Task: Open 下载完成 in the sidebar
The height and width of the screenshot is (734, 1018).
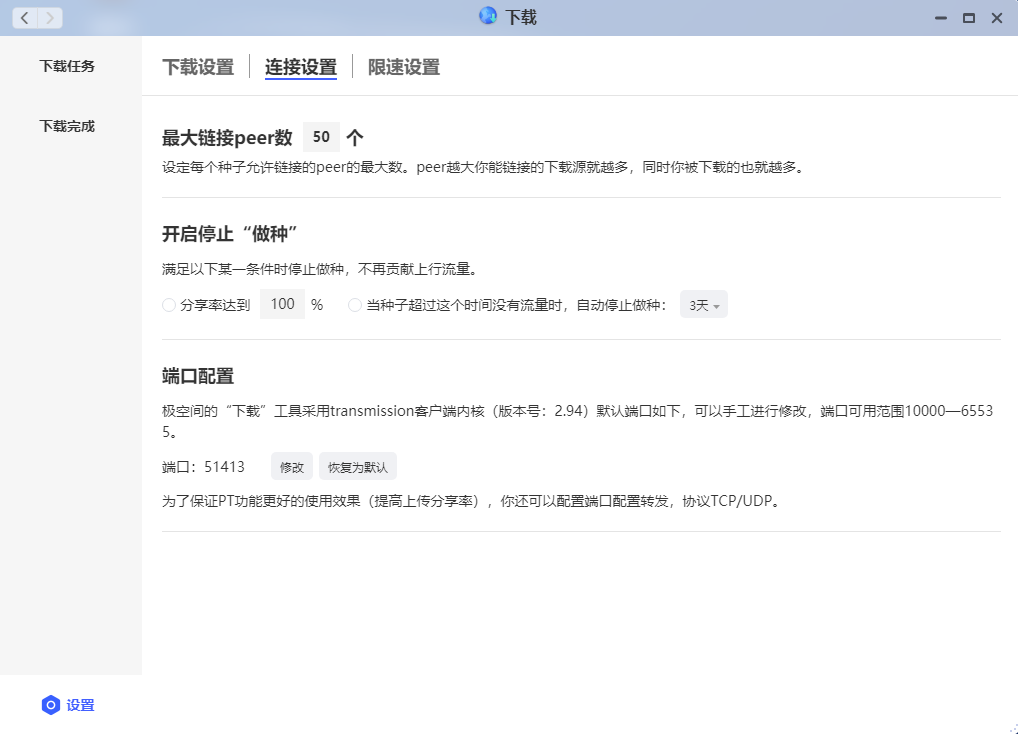Action: coord(68,126)
